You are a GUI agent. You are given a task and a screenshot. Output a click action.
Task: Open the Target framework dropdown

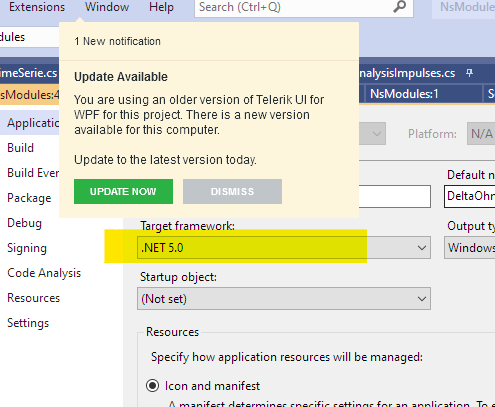[284, 248]
